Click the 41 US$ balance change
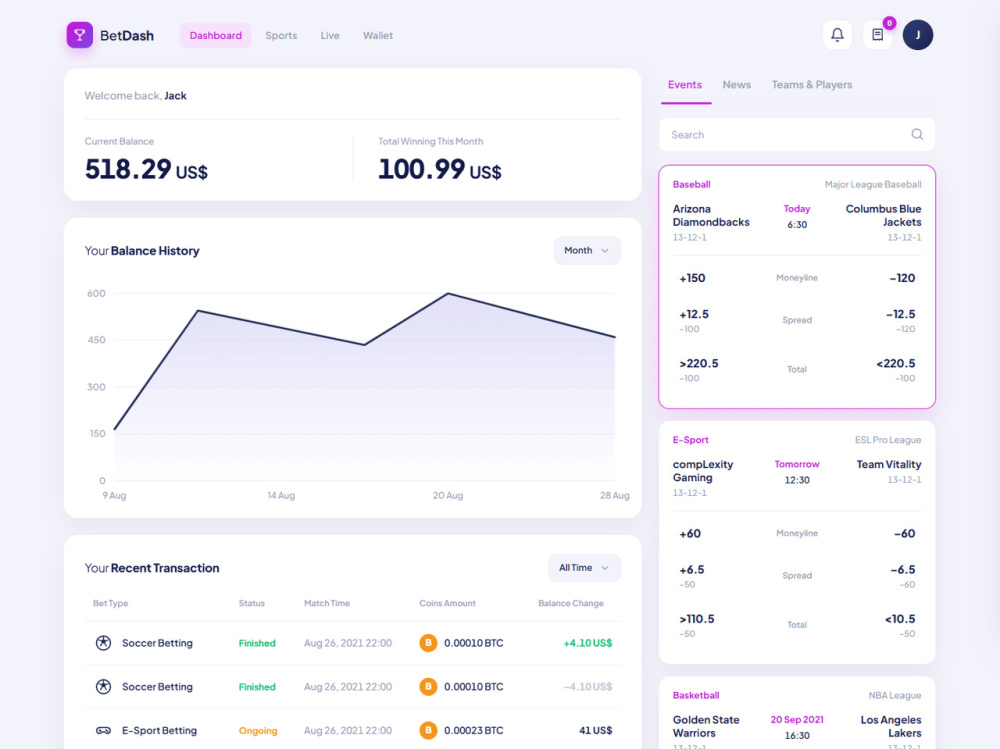1000x749 pixels. click(596, 730)
